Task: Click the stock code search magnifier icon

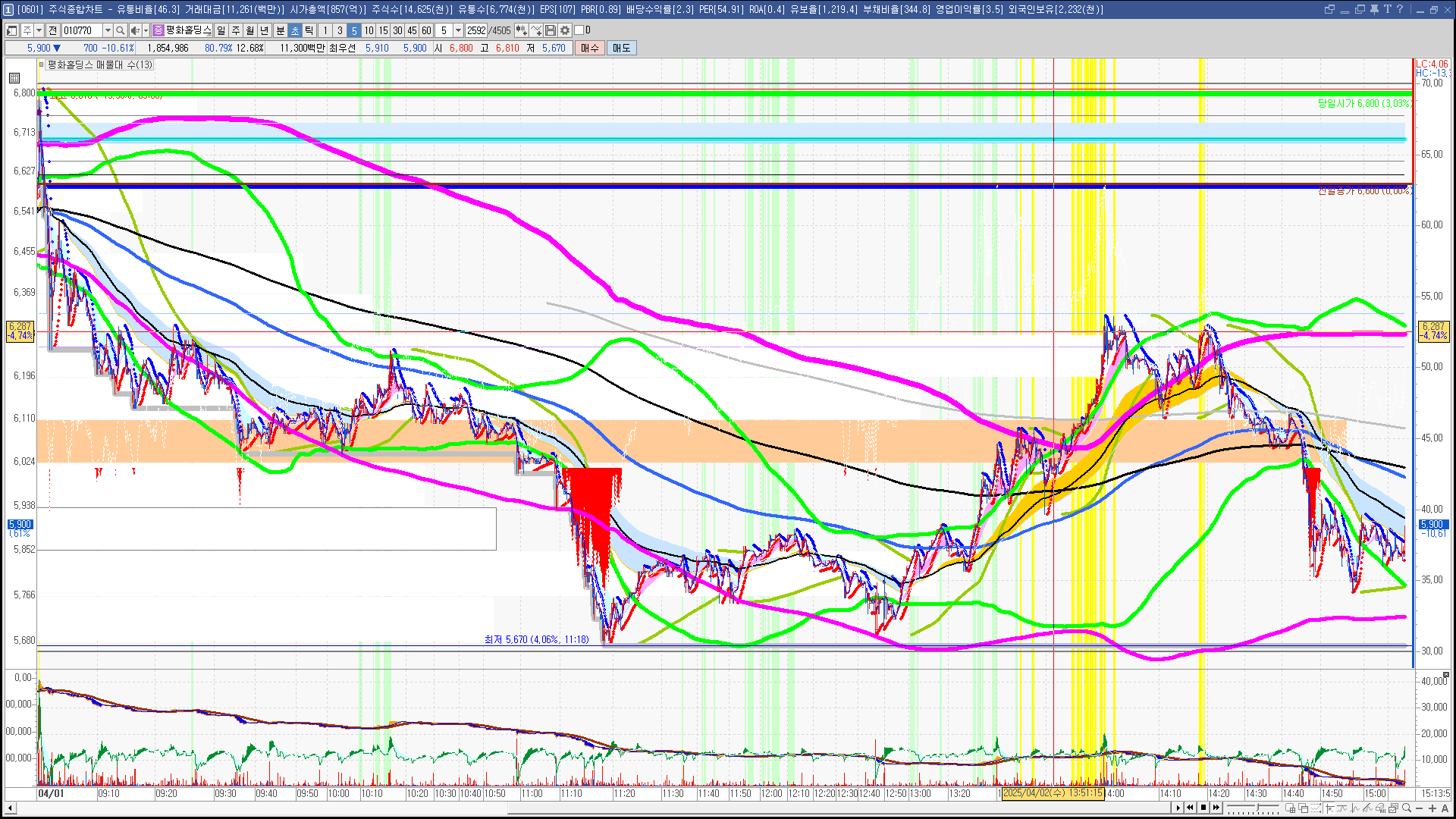Action: (x=120, y=30)
